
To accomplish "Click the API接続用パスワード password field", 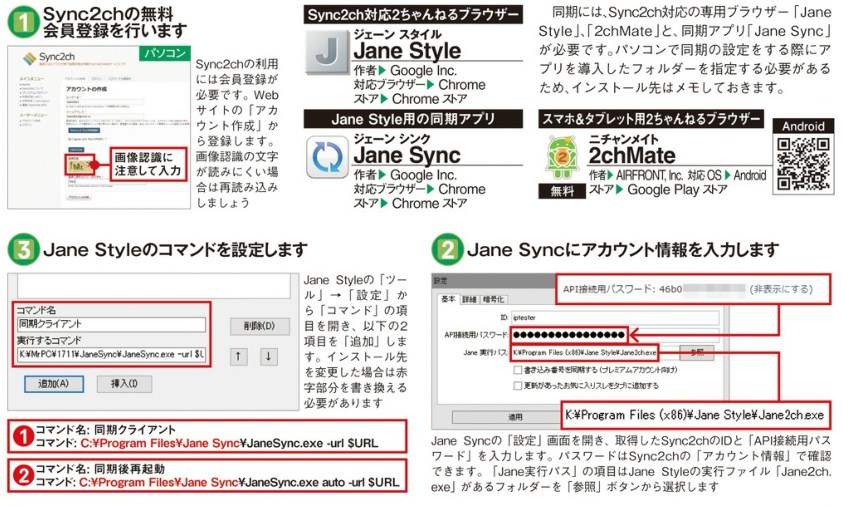I will (615, 335).
